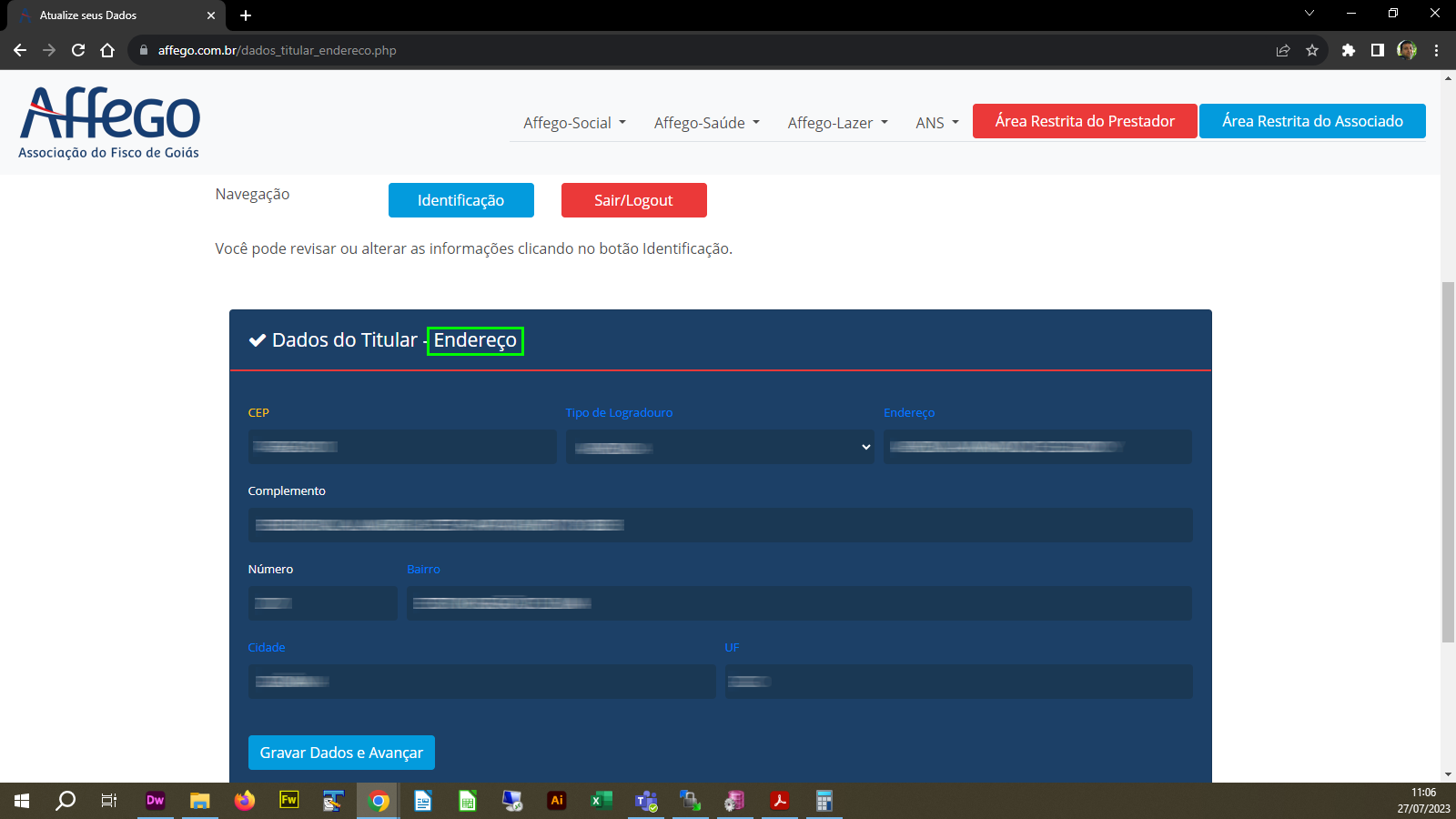
Task: Expand the Affego-Social dropdown menu
Action: pos(574,123)
